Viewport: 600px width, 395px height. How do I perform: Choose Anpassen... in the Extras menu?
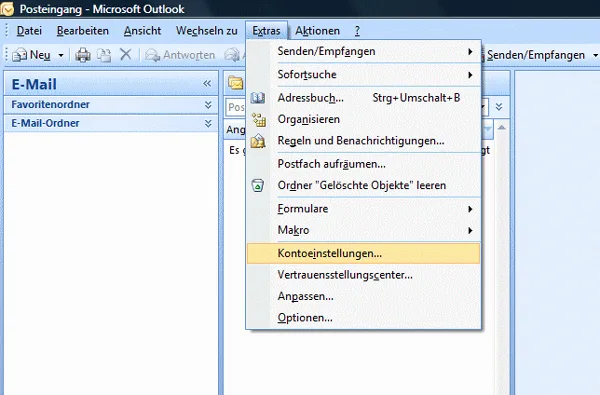[364, 296]
